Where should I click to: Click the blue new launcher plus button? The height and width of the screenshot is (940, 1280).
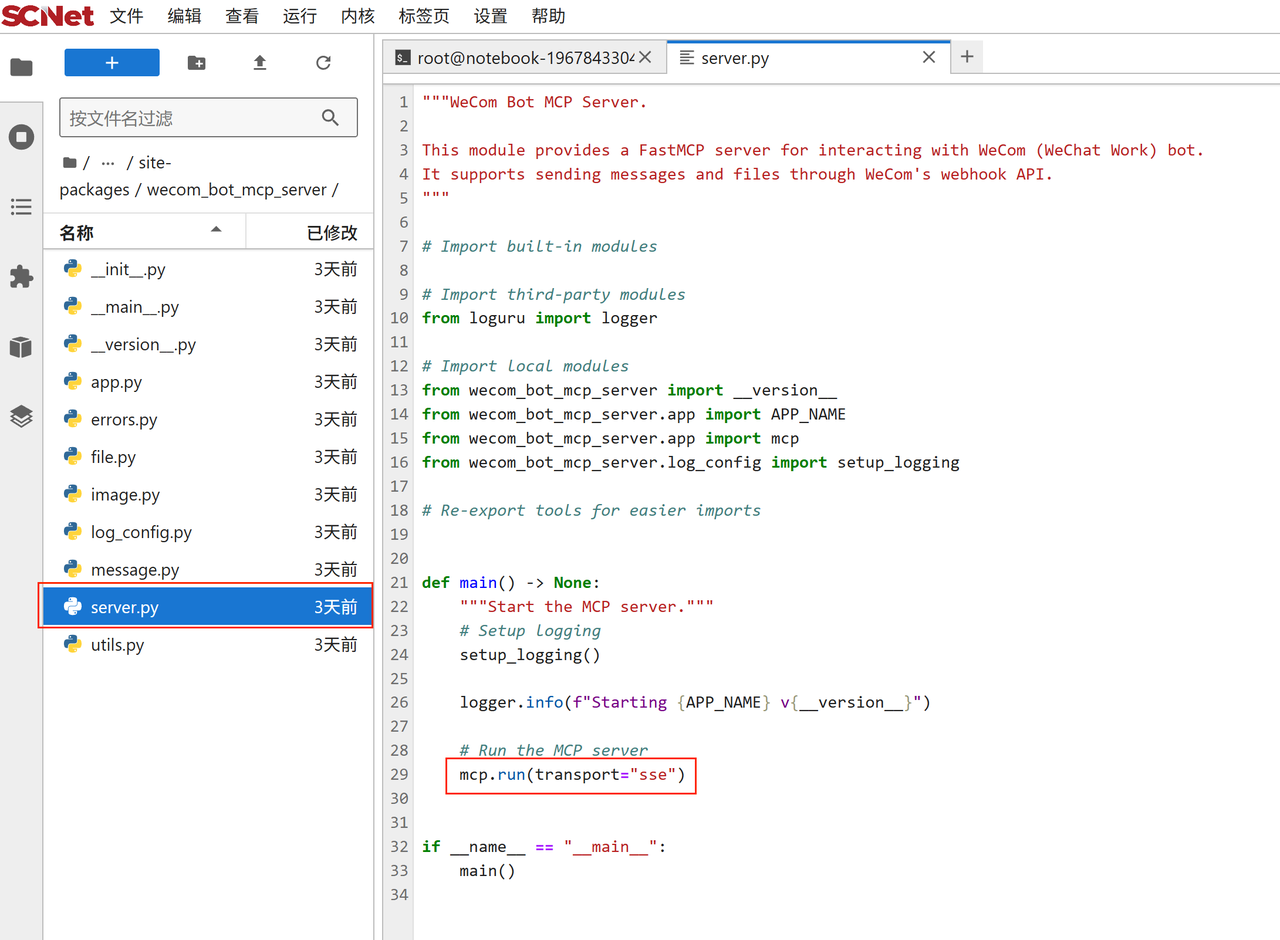(x=112, y=63)
